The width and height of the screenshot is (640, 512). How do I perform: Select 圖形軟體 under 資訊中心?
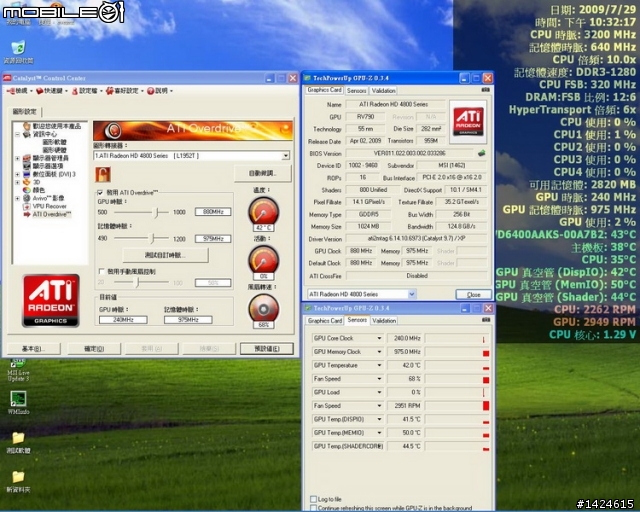pyautogui.click(x=54, y=142)
